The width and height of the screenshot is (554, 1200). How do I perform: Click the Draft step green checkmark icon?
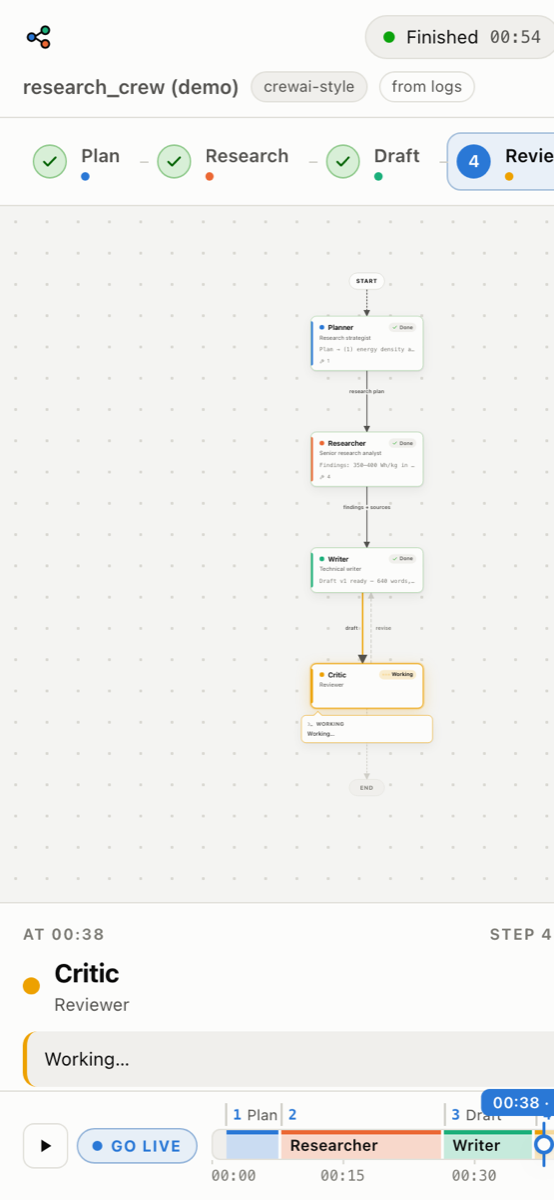point(343,160)
